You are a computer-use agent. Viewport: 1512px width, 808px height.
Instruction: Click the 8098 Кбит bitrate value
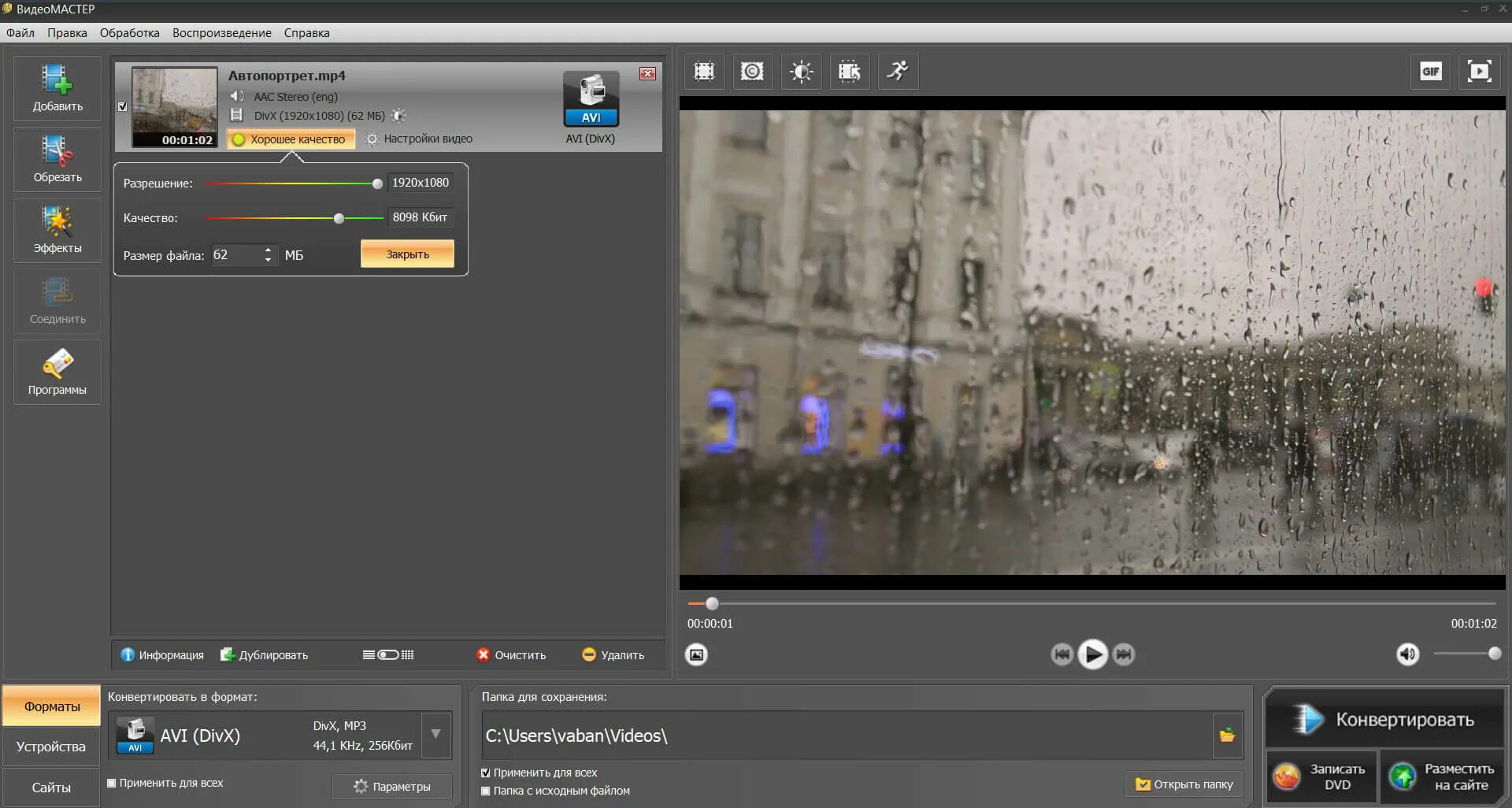tap(420, 217)
